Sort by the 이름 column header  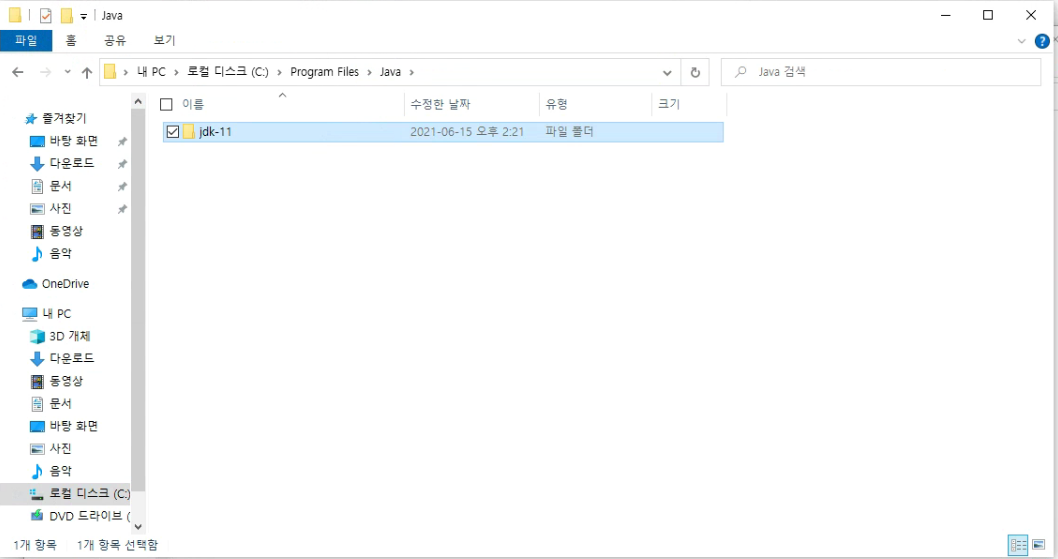click(193, 104)
